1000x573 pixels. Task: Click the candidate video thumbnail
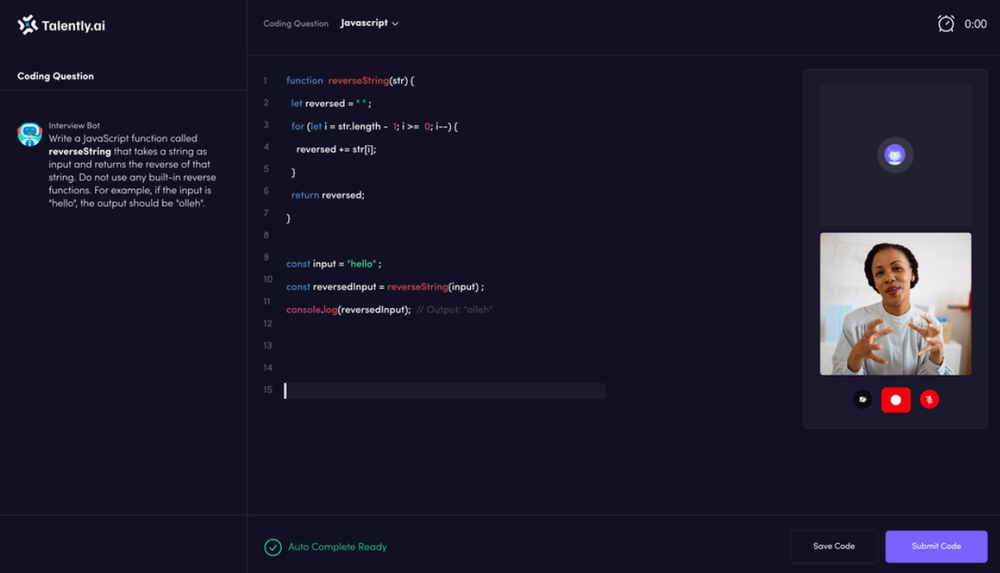[x=895, y=304]
